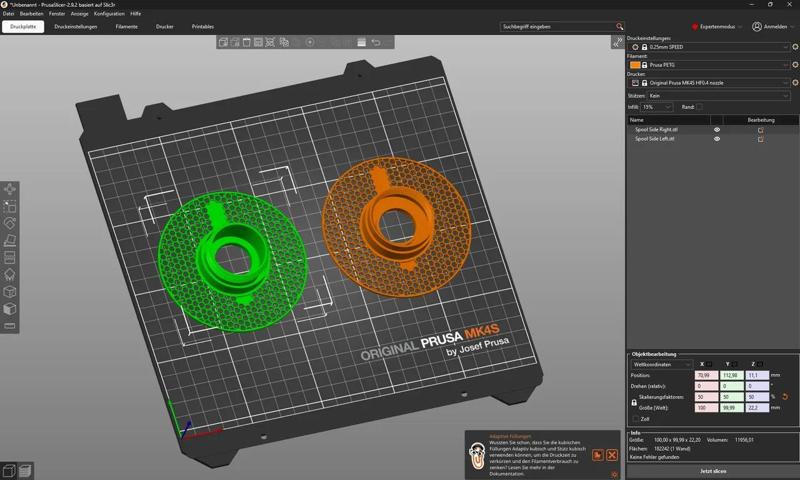
Task: Click the Undo arrow in top toolbar
Action: pos(376,42)
